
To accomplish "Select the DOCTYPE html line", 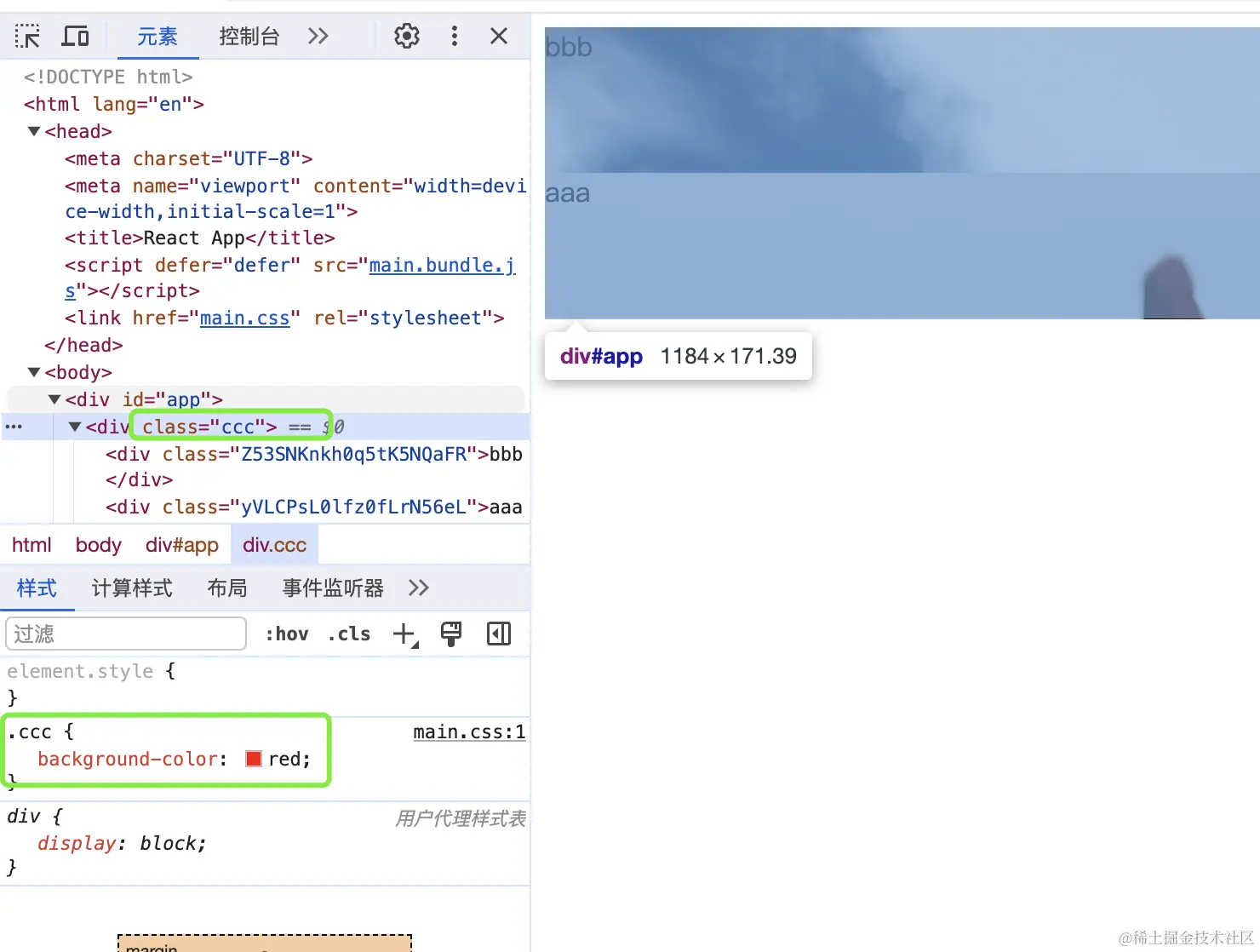I will [x=108, y=77].
